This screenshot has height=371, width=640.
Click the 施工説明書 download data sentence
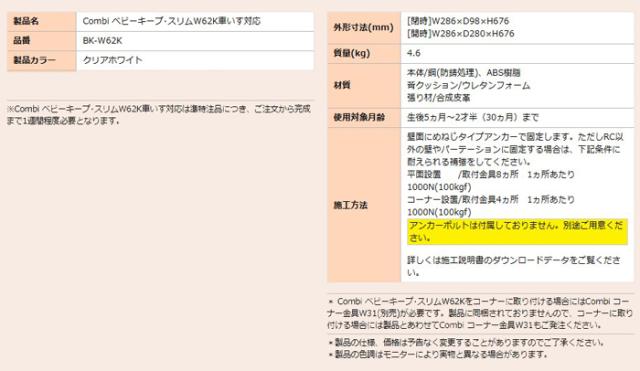tap(514, 266)
